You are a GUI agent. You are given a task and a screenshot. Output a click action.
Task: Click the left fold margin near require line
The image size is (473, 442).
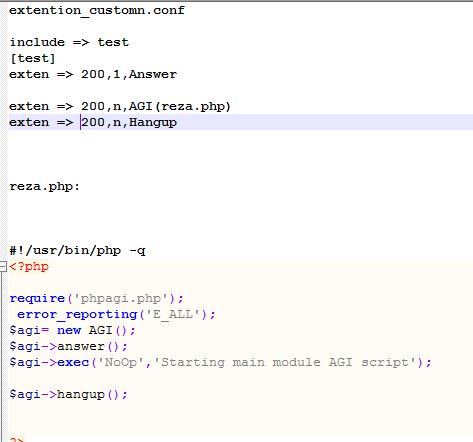pos(3,298)
